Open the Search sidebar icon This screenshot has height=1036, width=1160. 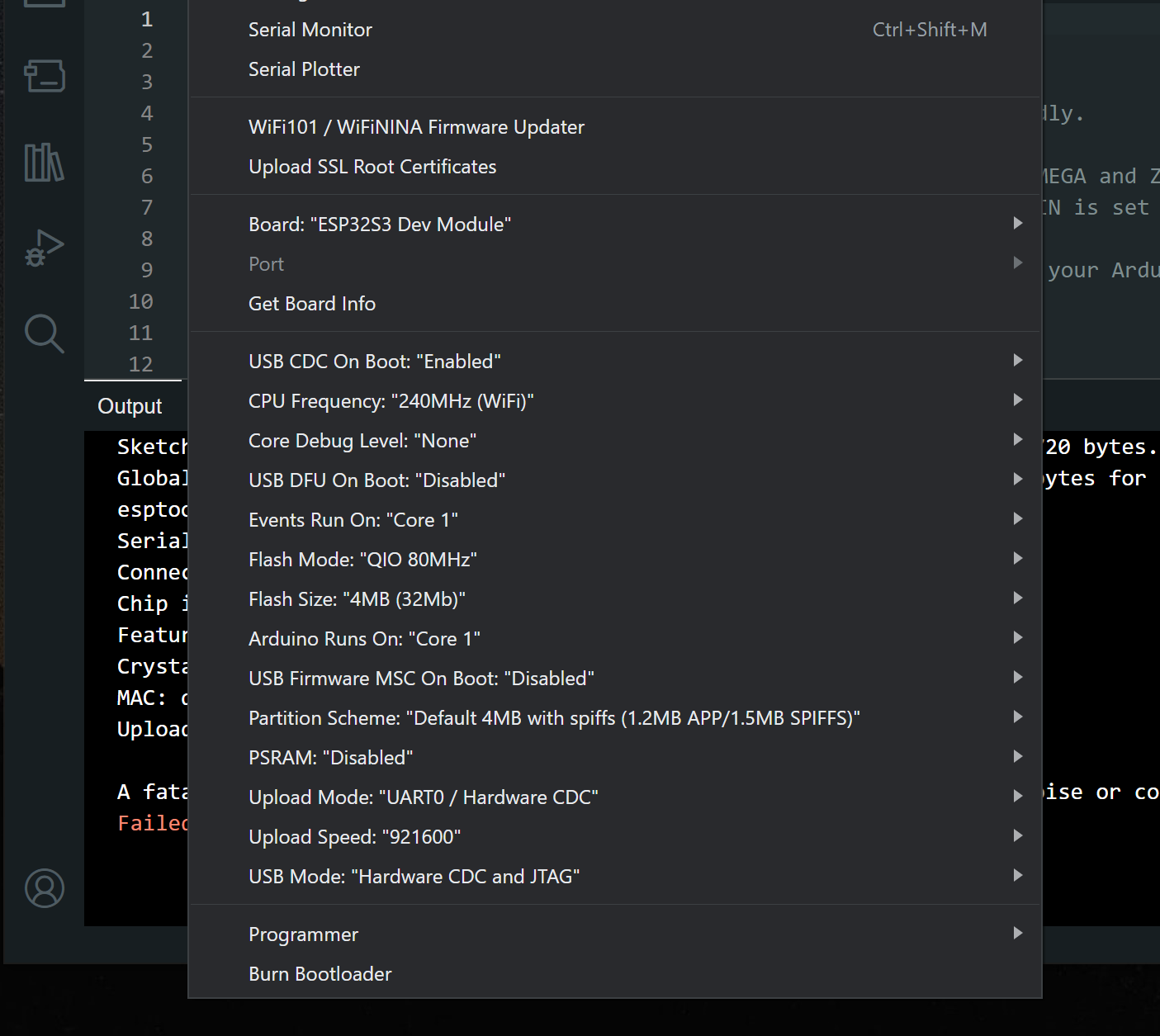[45, 334]
